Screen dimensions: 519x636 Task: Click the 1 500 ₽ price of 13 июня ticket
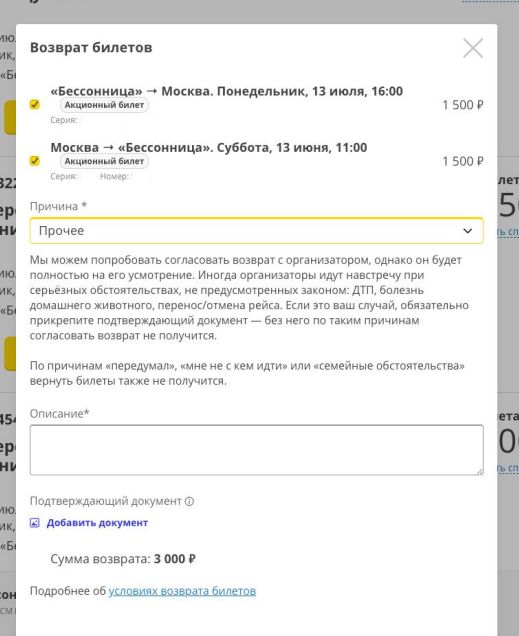(x=463, y=161)
